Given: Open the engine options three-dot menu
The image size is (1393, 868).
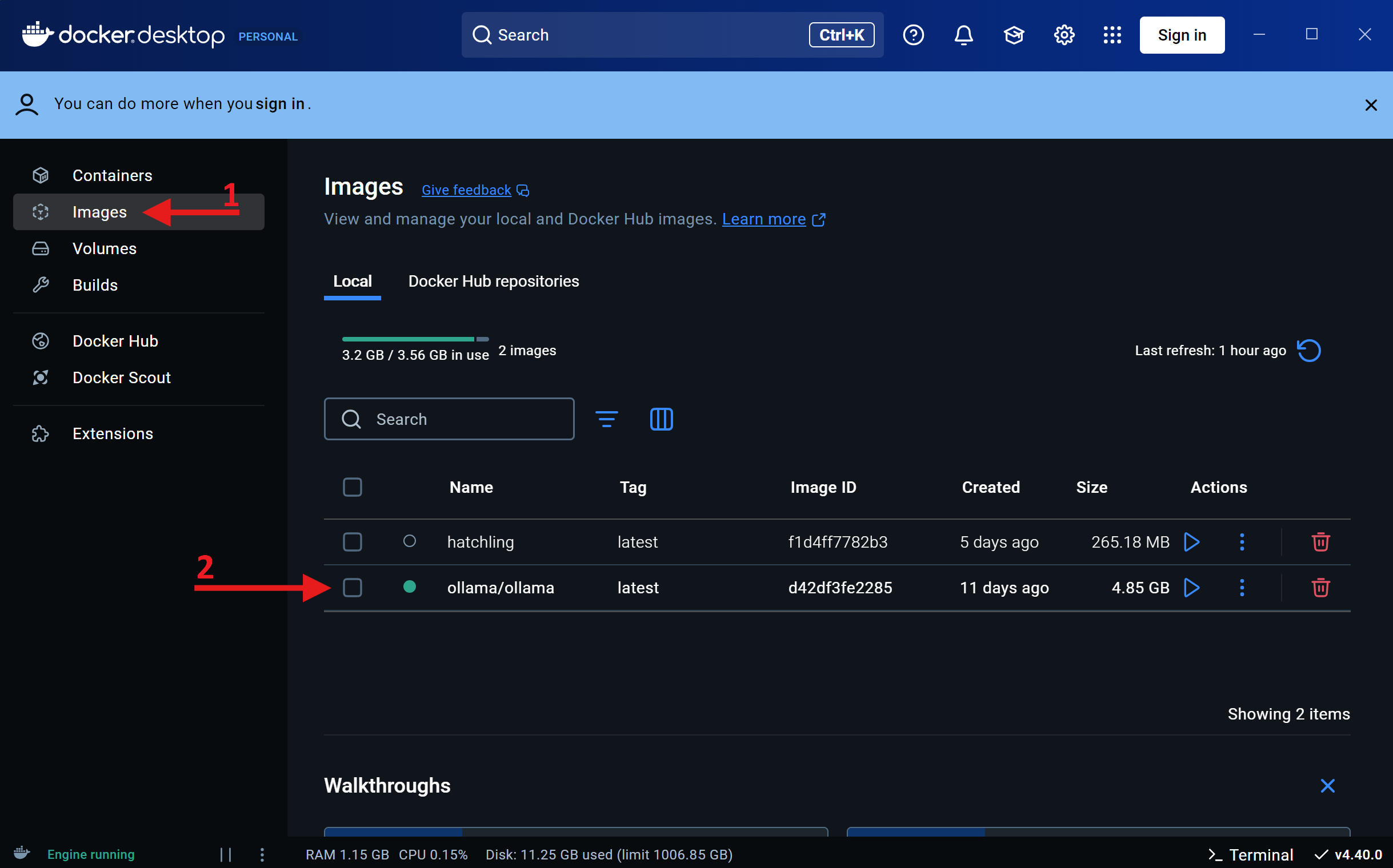Looking at the screenshot, I should pos(262,855).
